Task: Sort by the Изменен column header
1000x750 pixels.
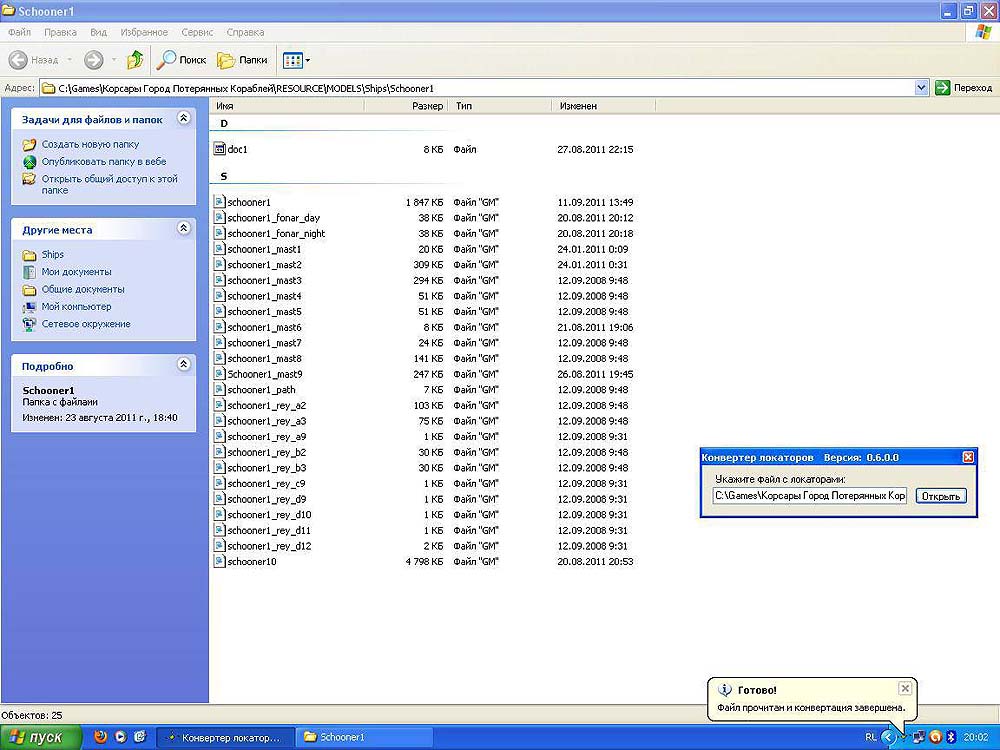Action: pos(603,106)
